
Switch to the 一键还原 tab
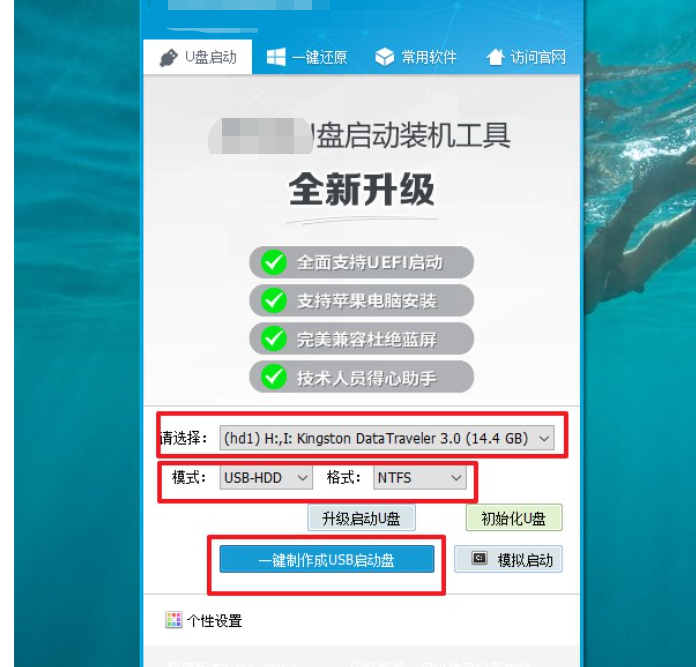point(307,57)
